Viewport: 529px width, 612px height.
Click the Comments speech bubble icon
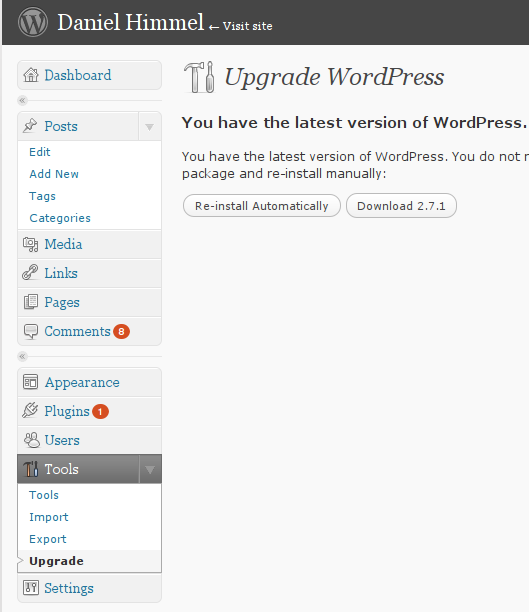pyautogui.click(x=30, y=331)
